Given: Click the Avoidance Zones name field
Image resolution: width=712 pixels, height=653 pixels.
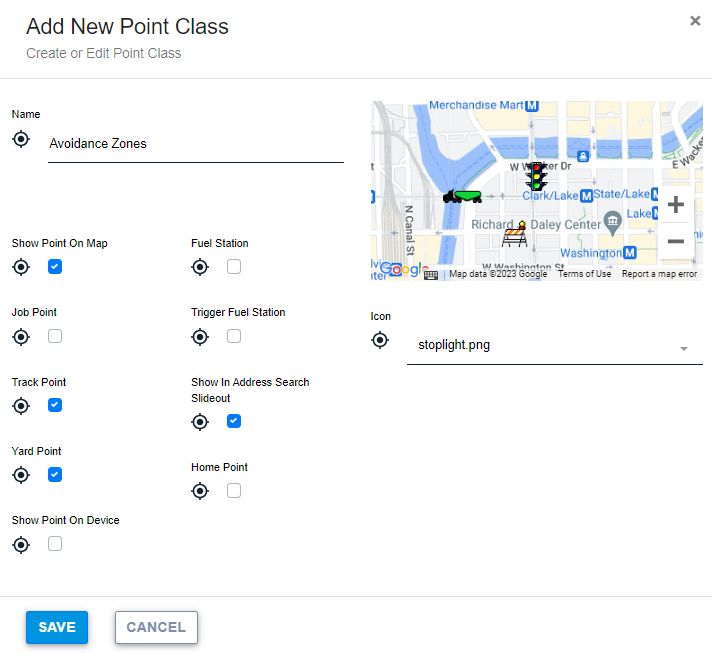Looking at the screenshot, I should tap(195, 144).
